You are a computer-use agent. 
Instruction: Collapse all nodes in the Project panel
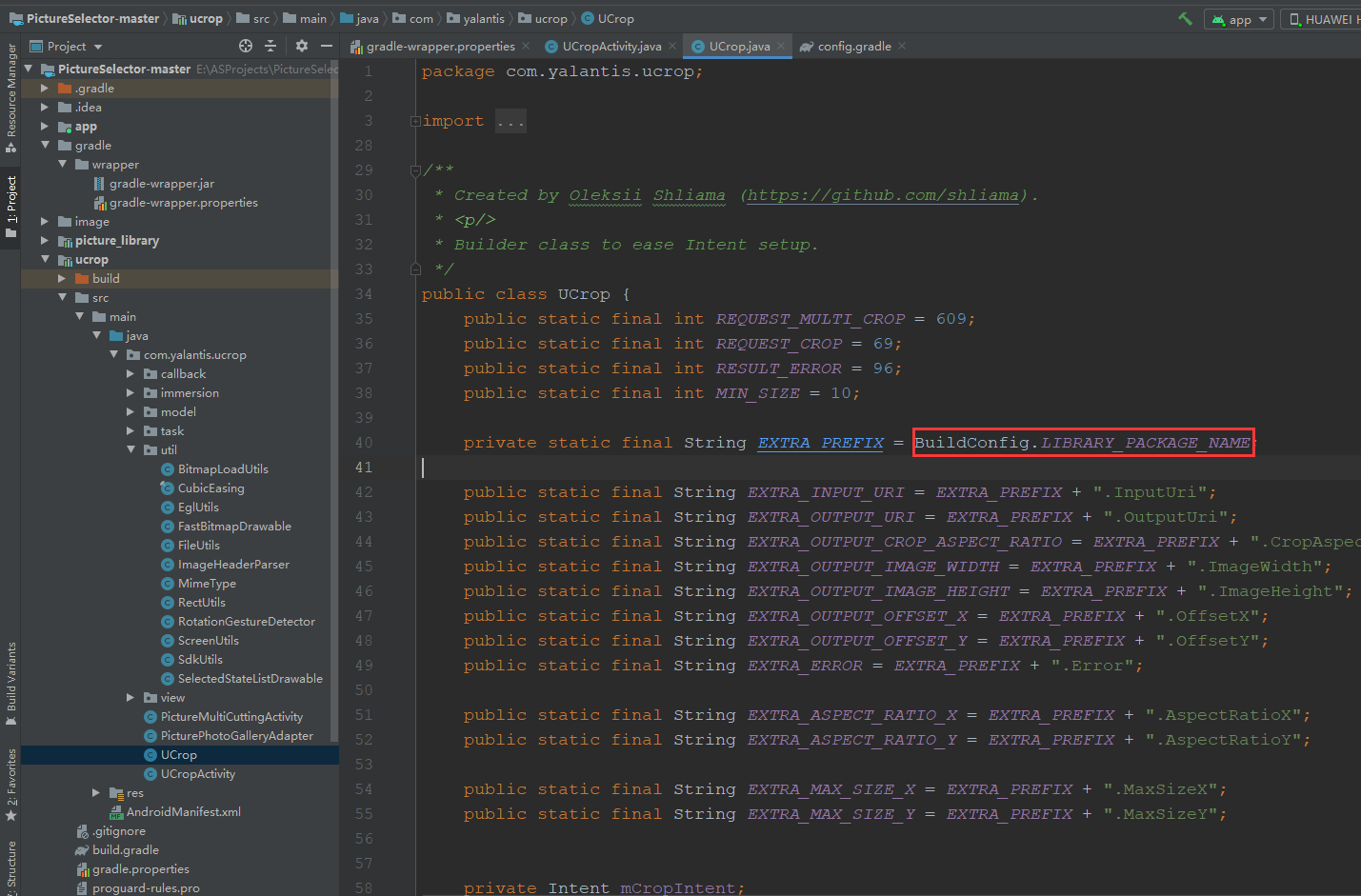pos(270,46)
